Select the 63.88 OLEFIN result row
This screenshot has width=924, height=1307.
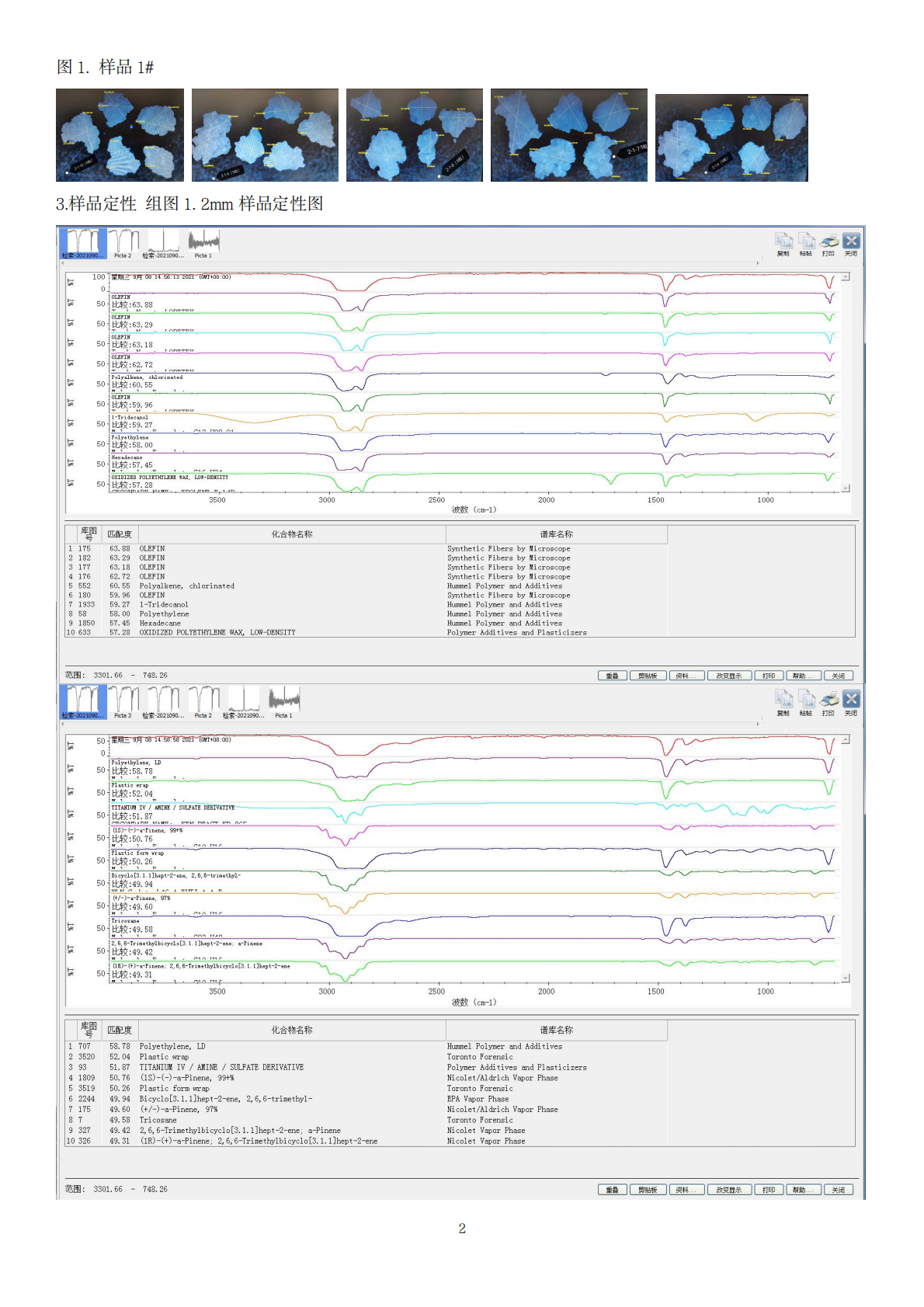coord(365,549)
